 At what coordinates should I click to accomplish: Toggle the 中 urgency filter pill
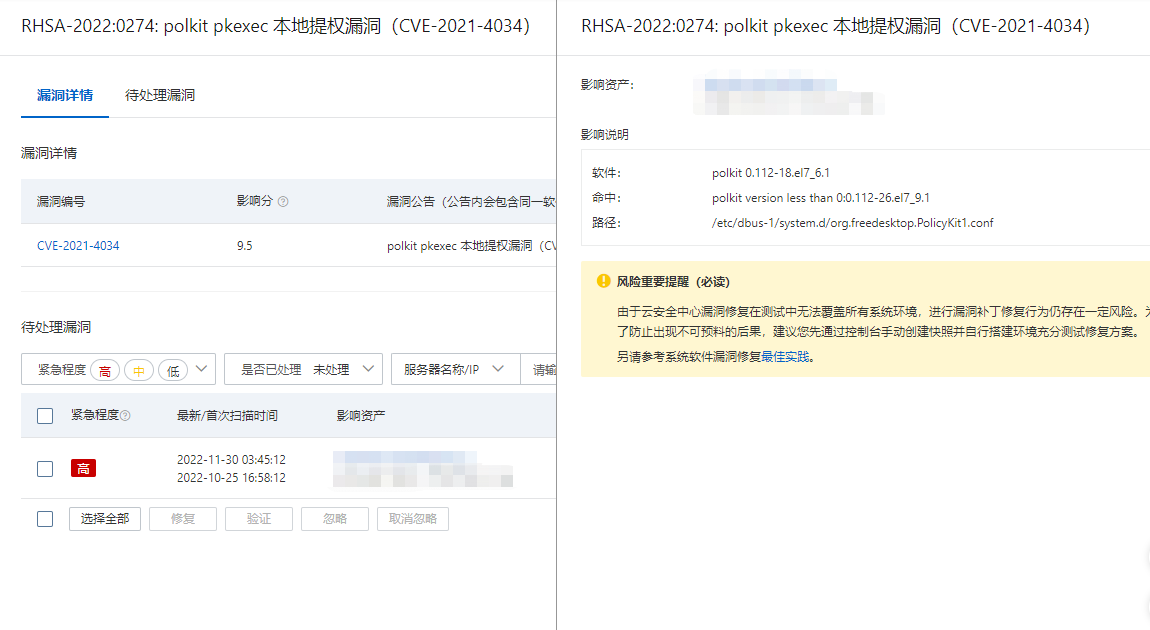pos(139,368)
